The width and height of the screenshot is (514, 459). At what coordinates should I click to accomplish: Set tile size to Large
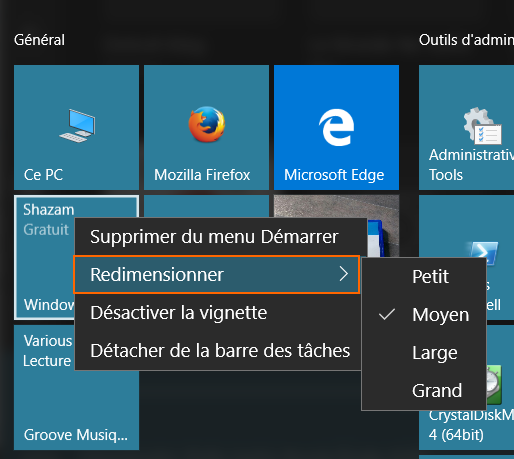point(424,353)
